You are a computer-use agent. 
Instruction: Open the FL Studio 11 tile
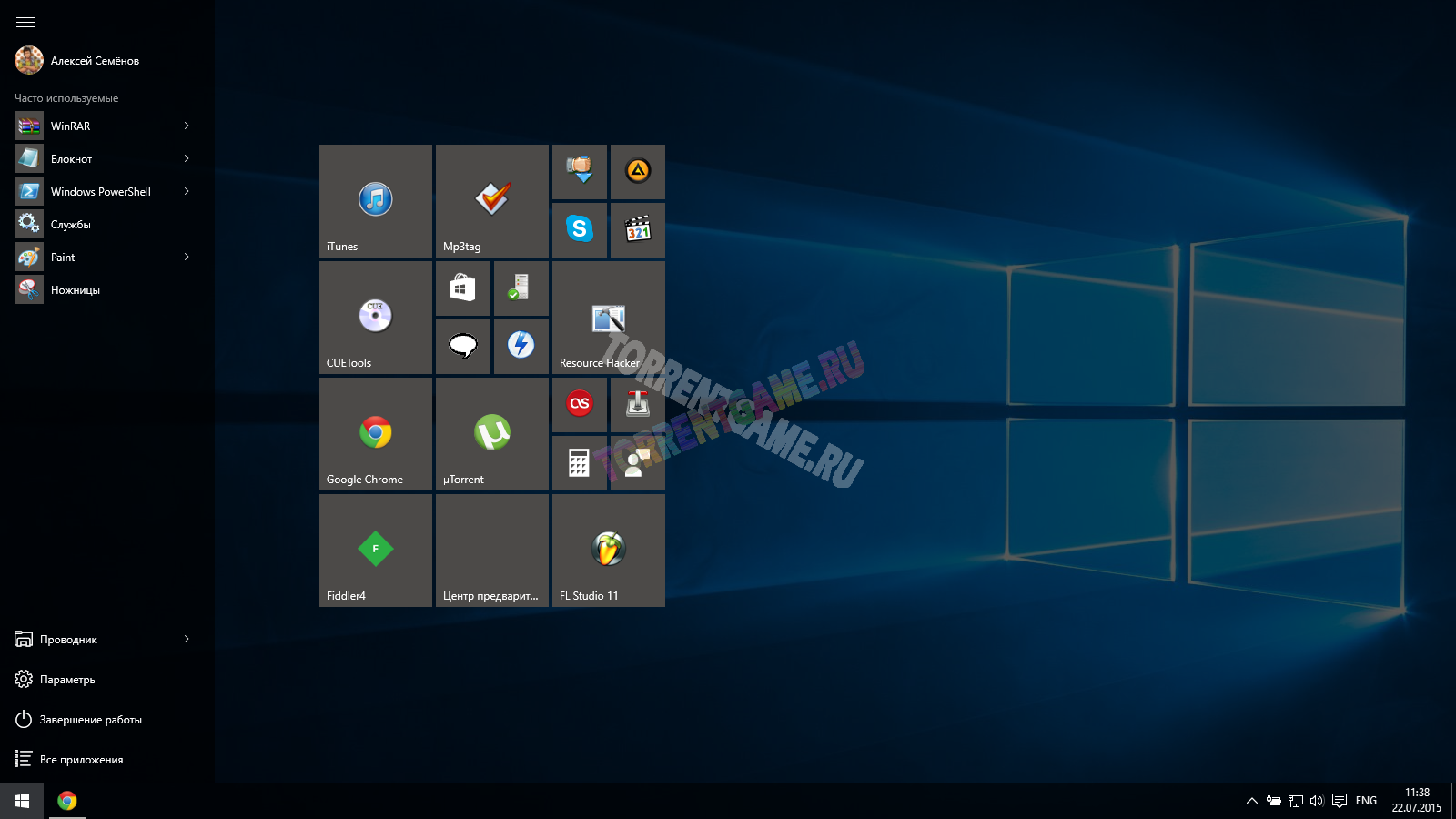click(608, 550)
